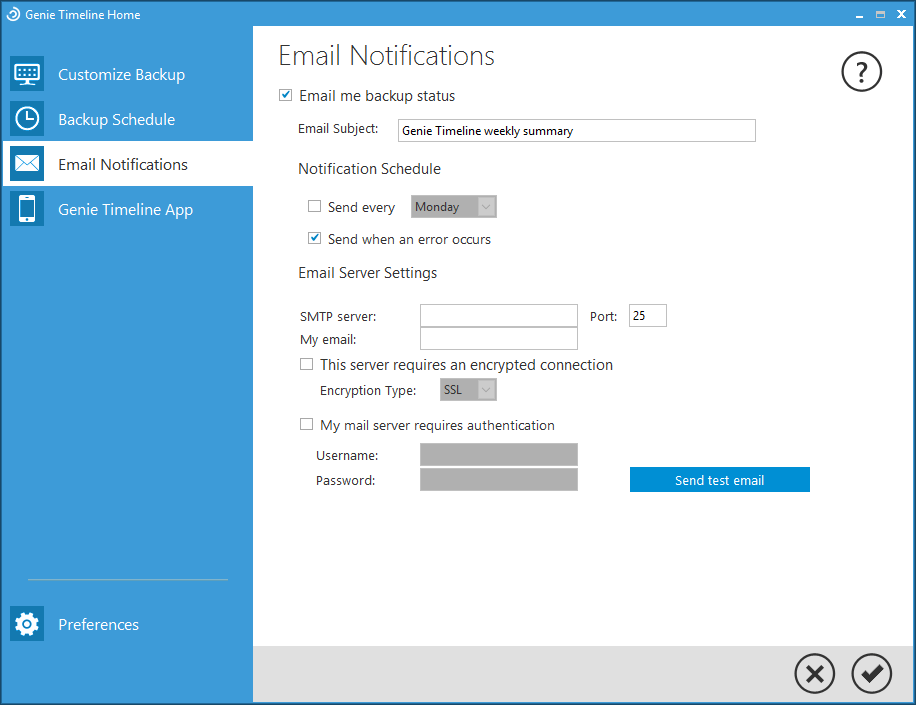
Task: Click the Backup Schedule clock icon
Action: click(27, 119)
